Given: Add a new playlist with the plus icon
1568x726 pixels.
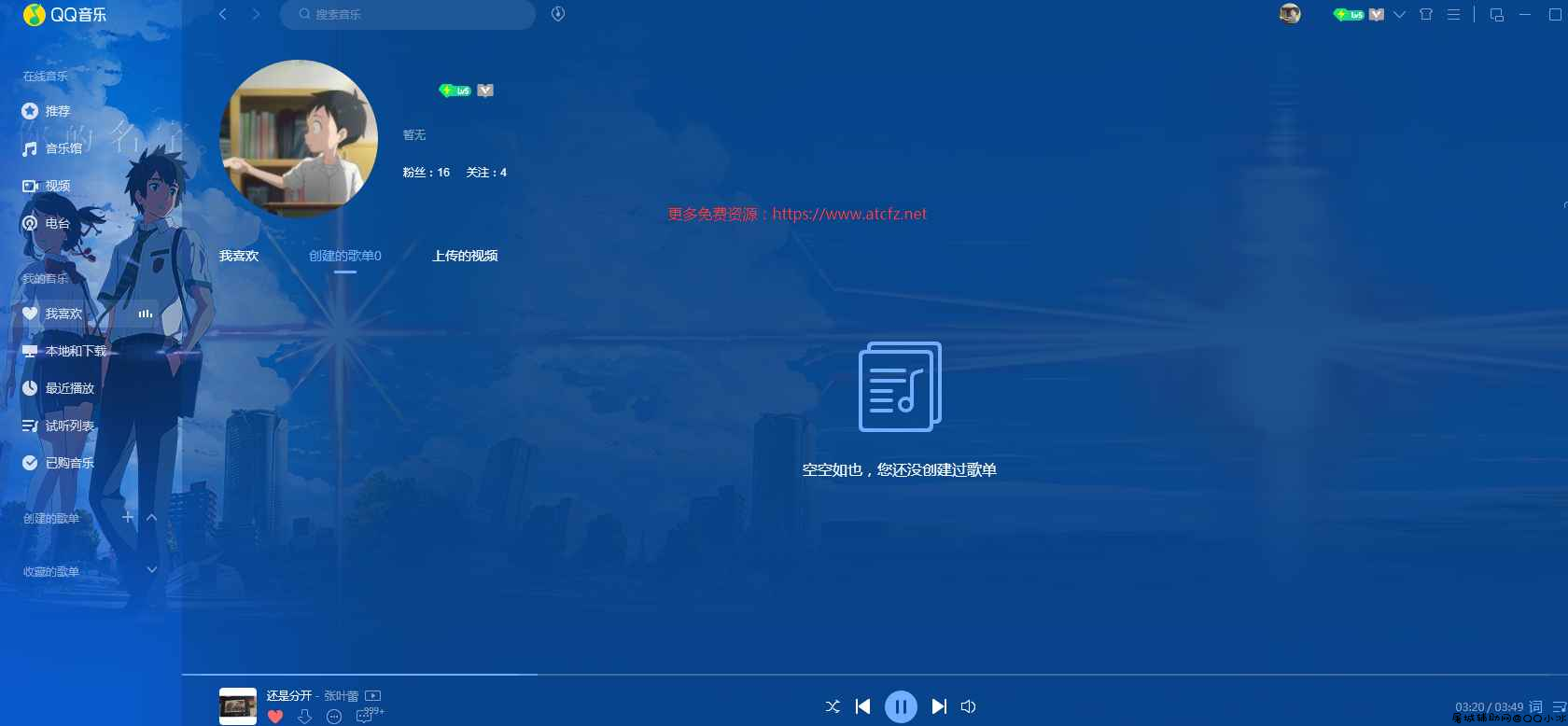Looking at the screenshot, I should point(128,517).
